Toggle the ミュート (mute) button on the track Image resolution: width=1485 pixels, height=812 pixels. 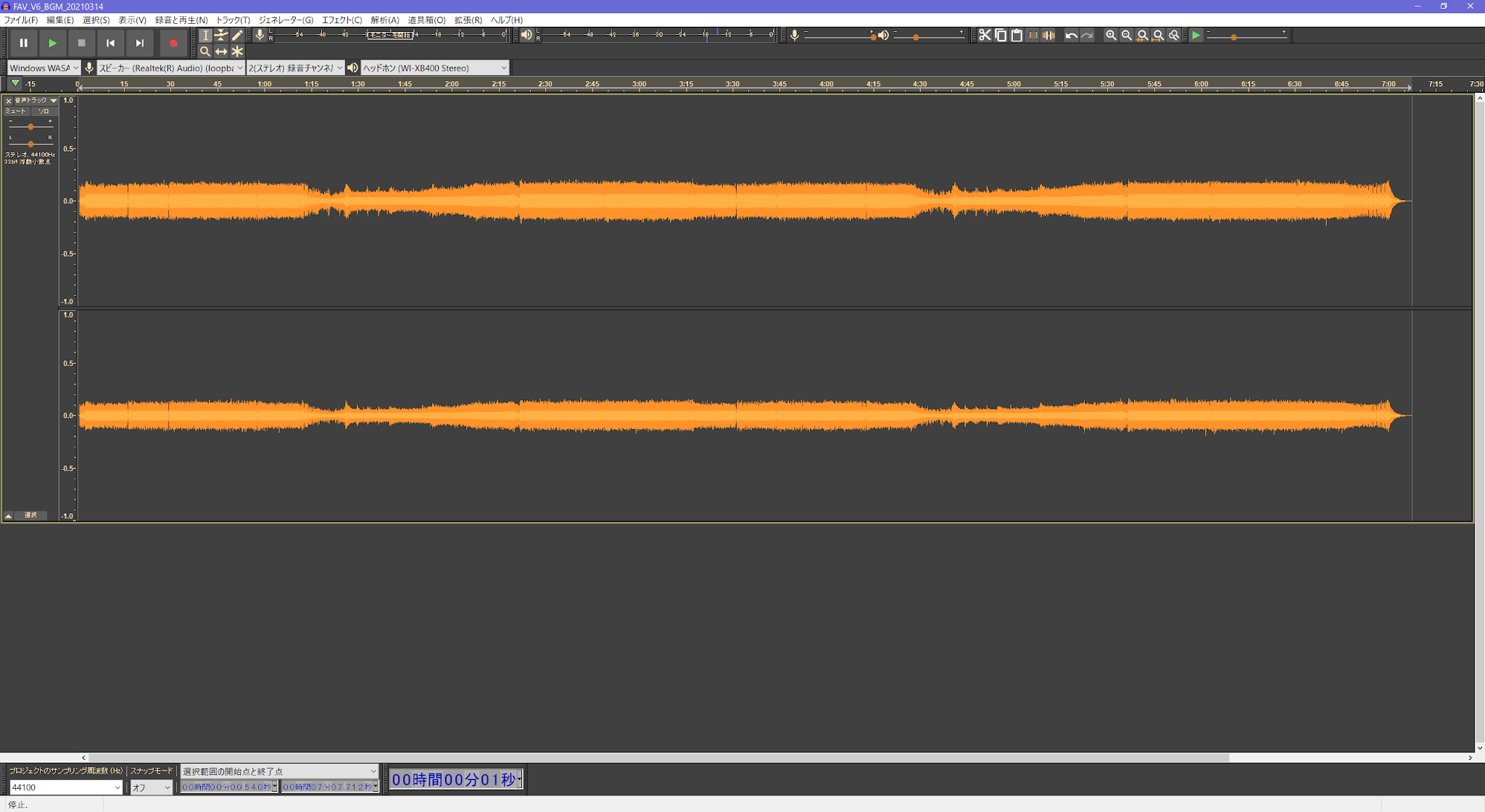pos(16,112)
